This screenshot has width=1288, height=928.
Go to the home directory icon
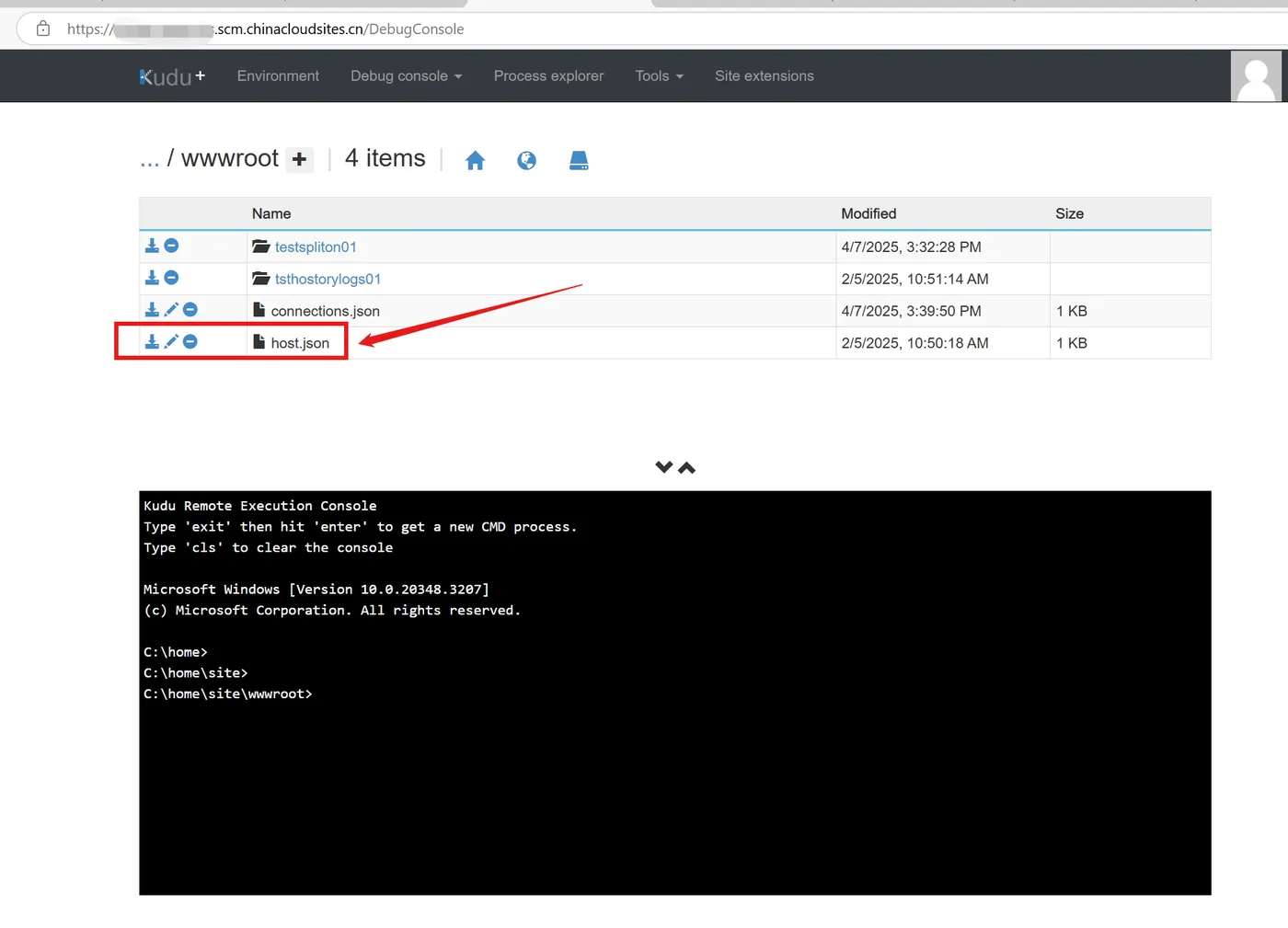point(475,161)
